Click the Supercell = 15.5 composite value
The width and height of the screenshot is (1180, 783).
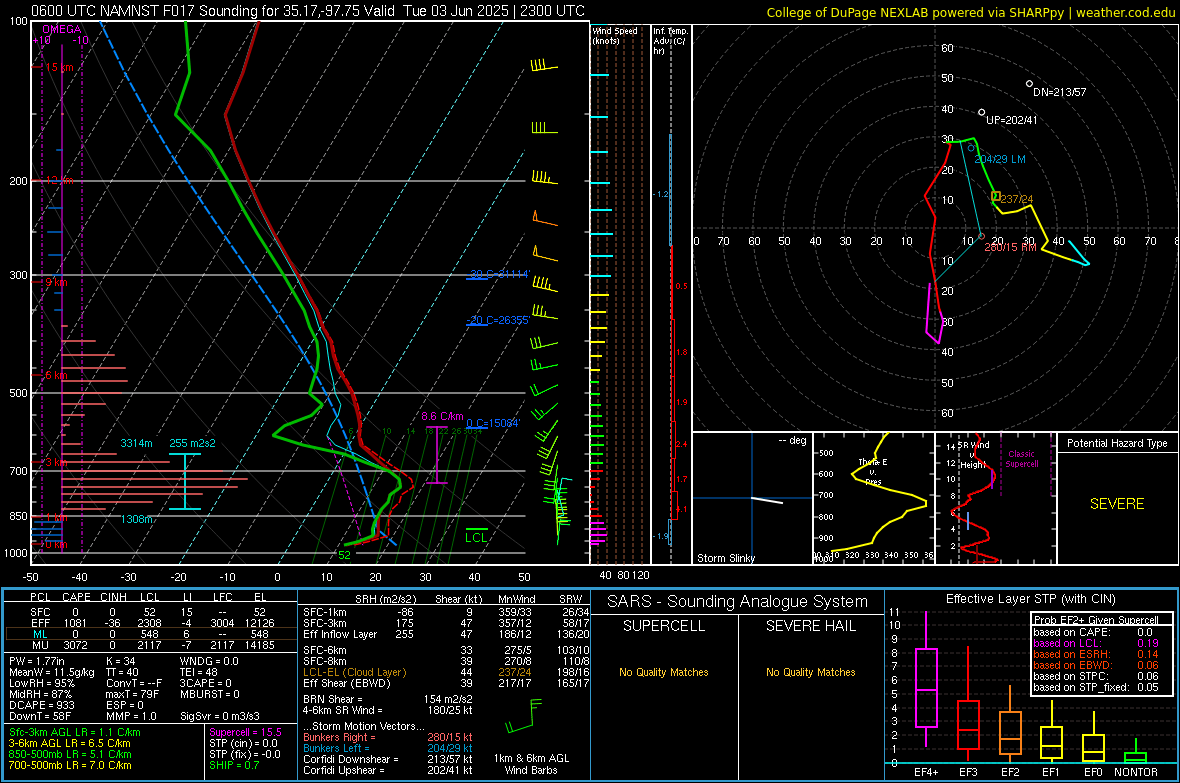245,732
